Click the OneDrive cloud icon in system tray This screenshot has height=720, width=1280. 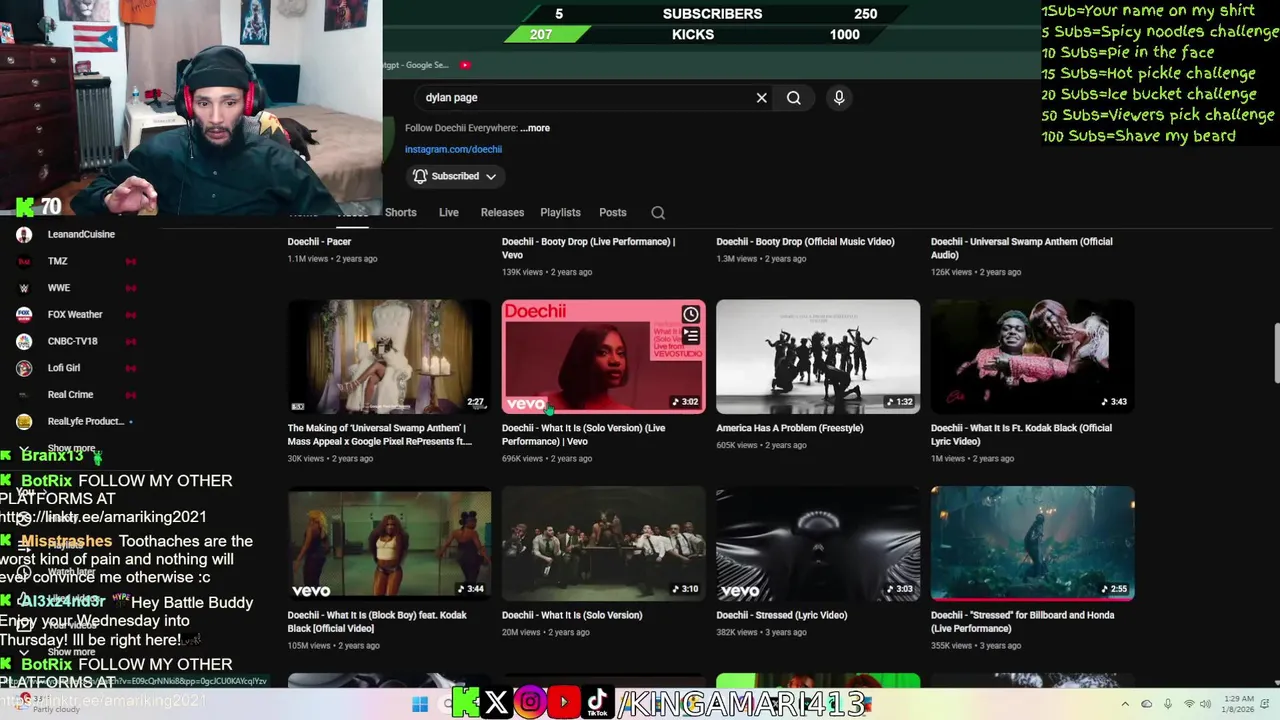coord(1147,704)
